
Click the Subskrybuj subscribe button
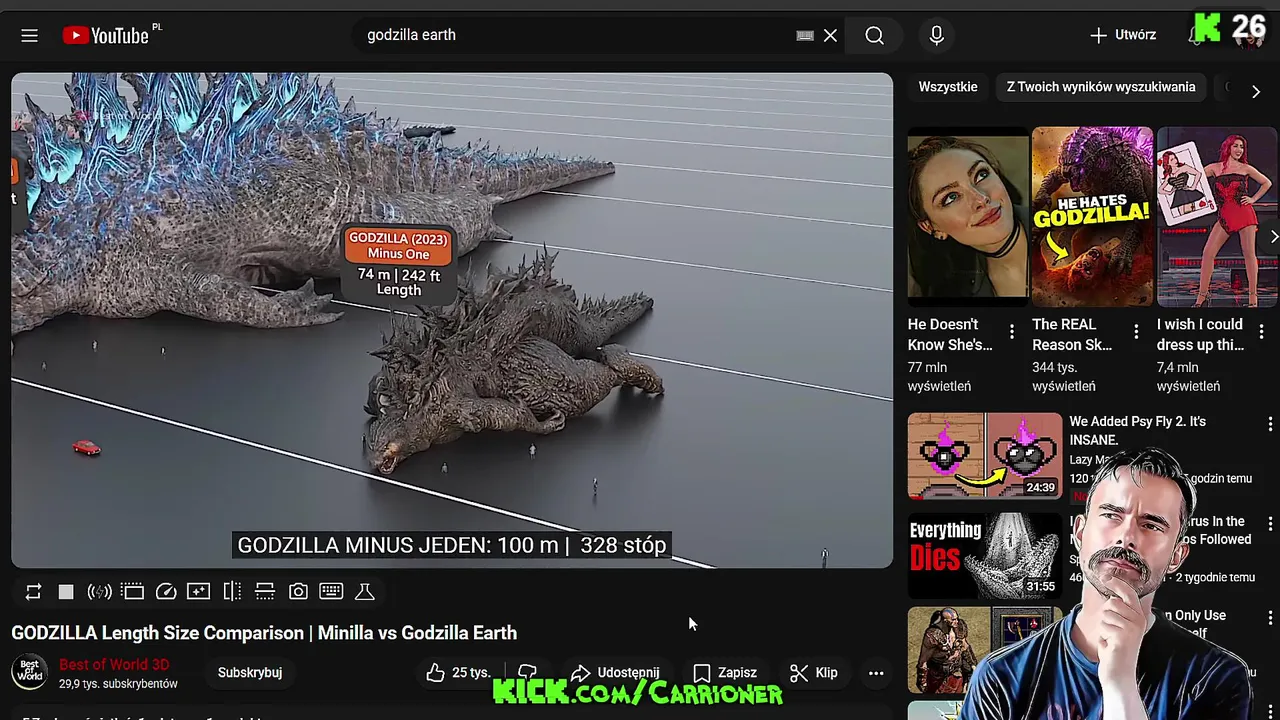(x=250, y=673)
